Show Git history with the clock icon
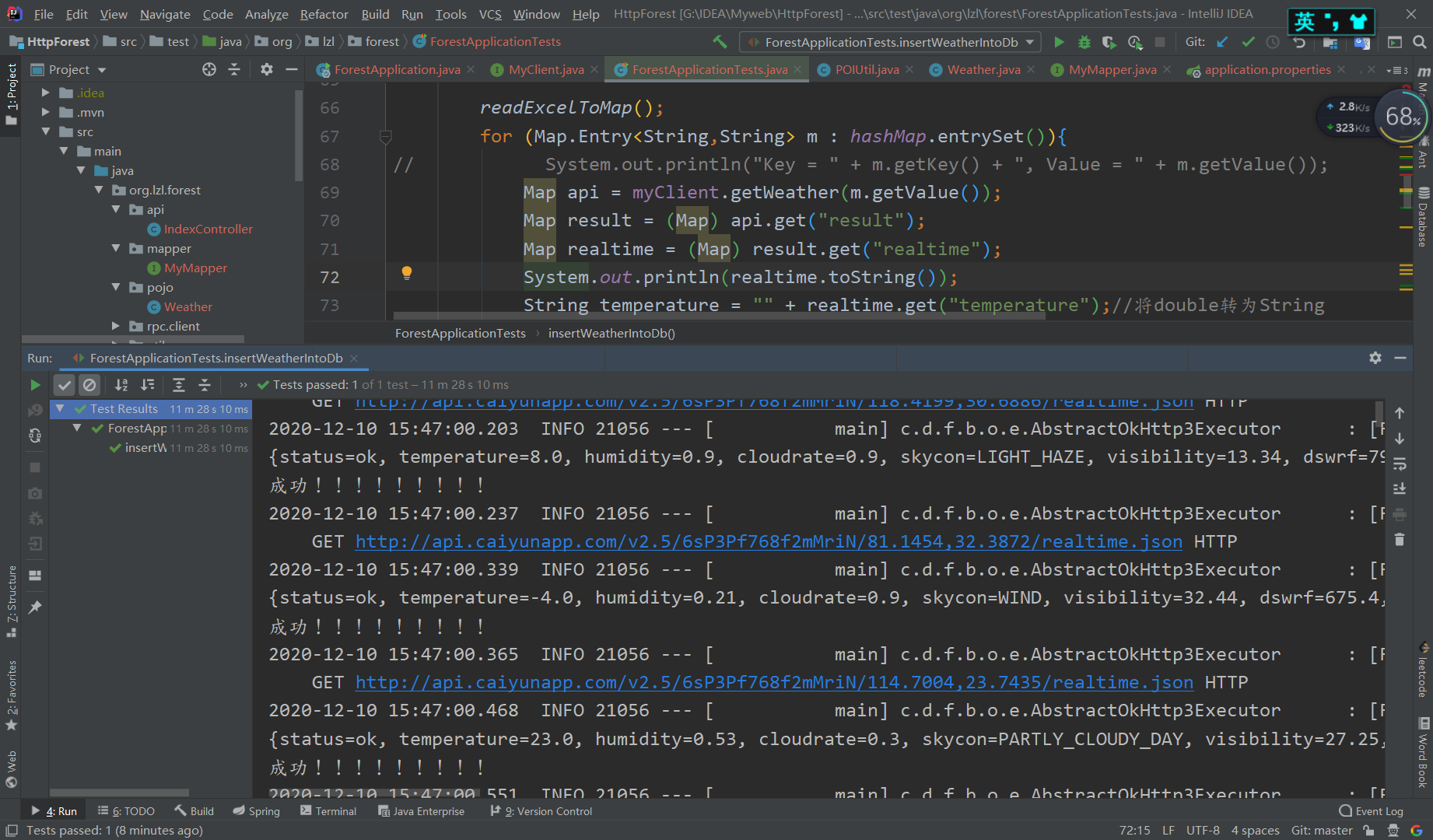The width and height of the screenshot is (1433, 840). tap(1273, 42)
